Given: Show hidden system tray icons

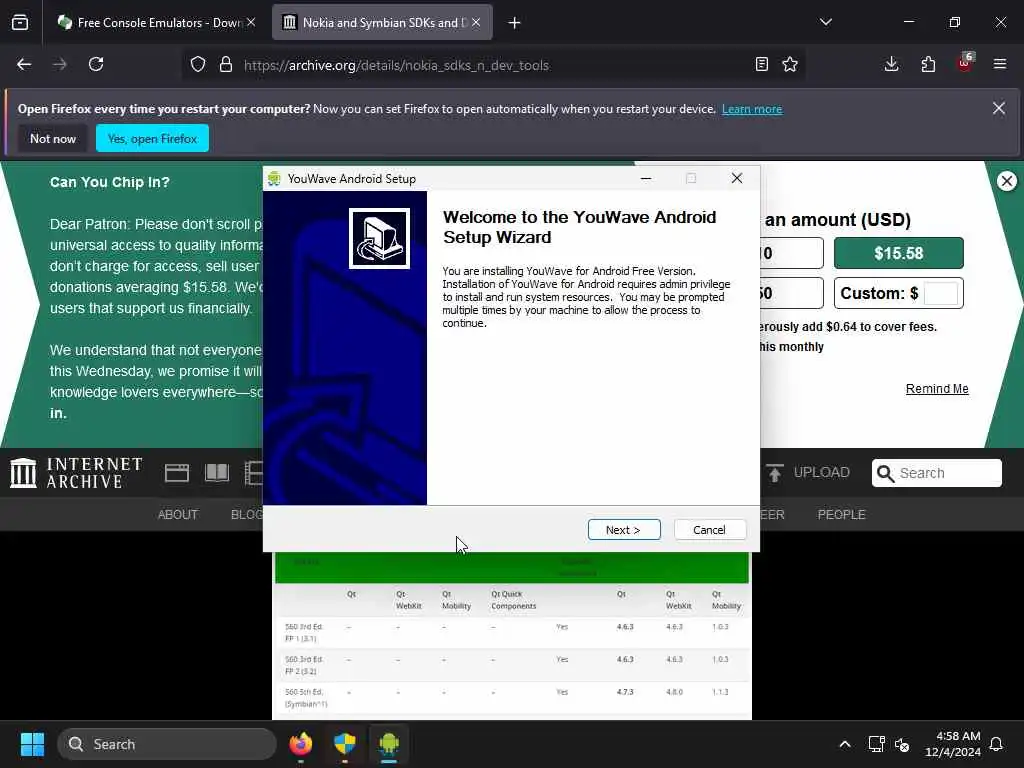Looking at the screenshot, I should coord(844,744).
